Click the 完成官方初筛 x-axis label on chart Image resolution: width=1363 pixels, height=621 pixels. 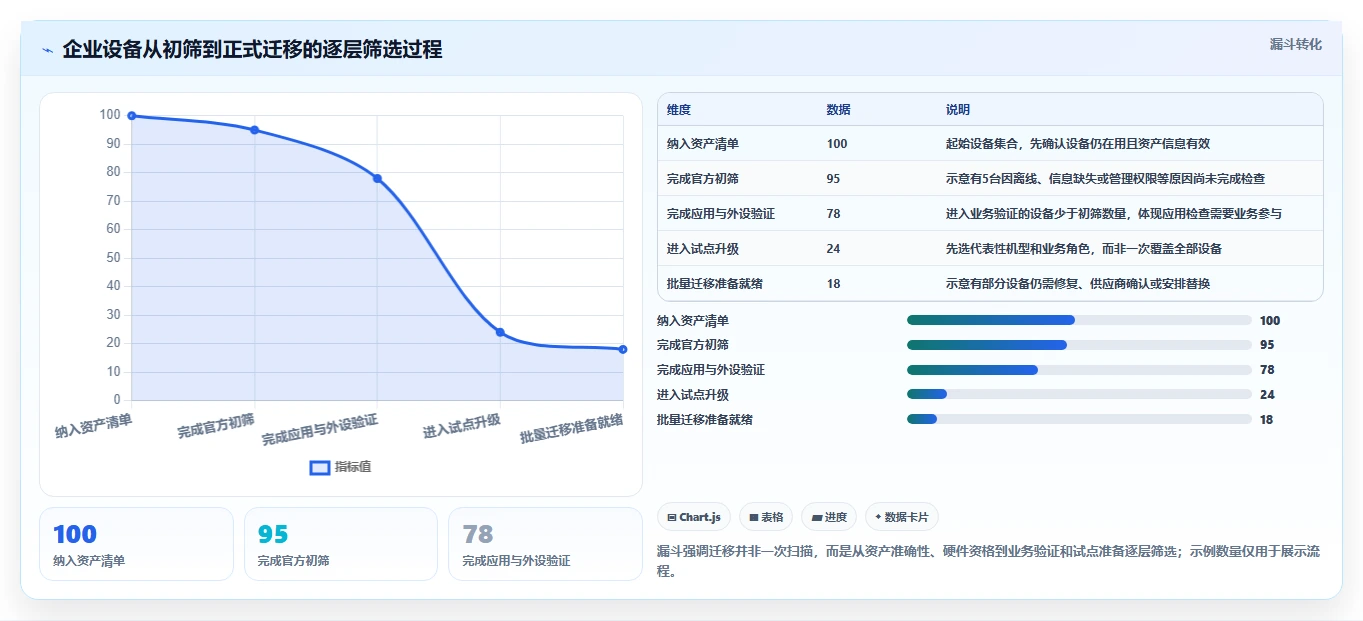(x=216, y=425)
